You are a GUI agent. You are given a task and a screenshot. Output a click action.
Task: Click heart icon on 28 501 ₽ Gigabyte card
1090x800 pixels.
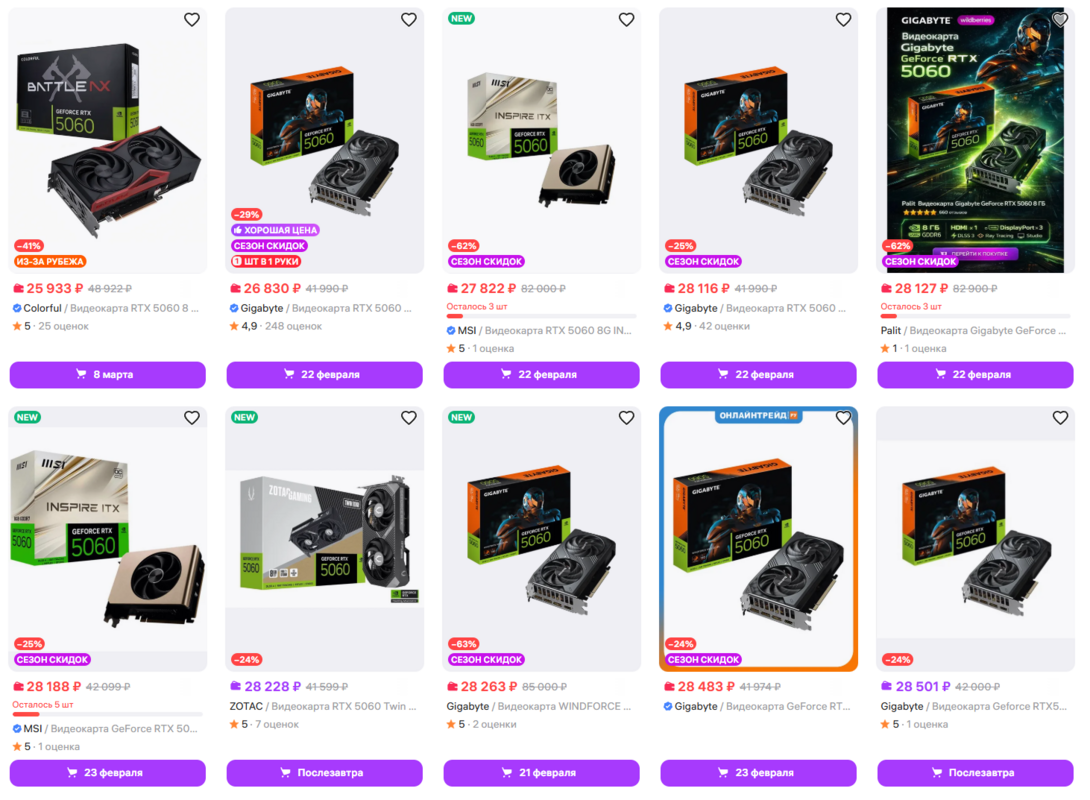pyautogui.click(x=1060, y=417)
